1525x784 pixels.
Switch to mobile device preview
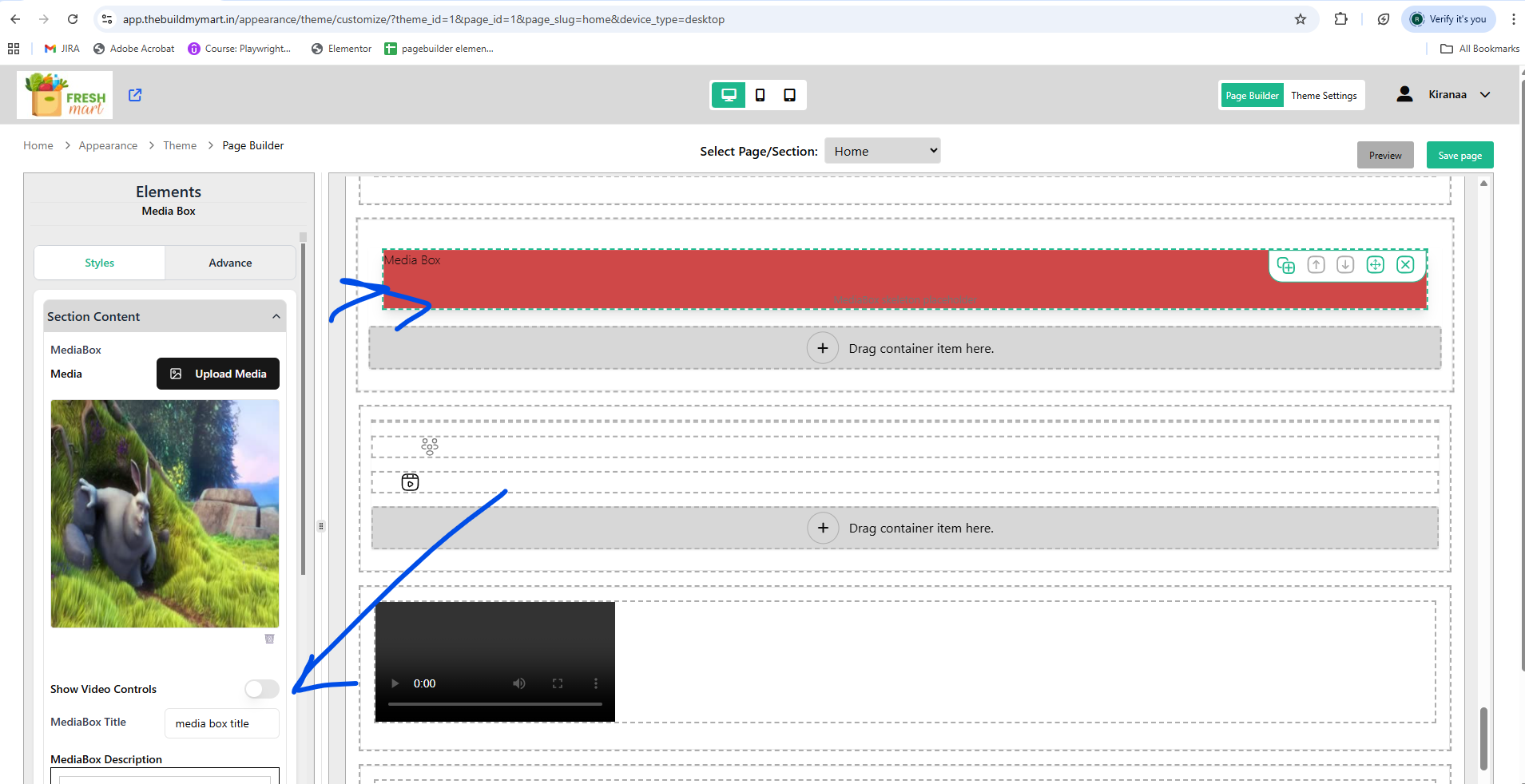click(760, 95)
